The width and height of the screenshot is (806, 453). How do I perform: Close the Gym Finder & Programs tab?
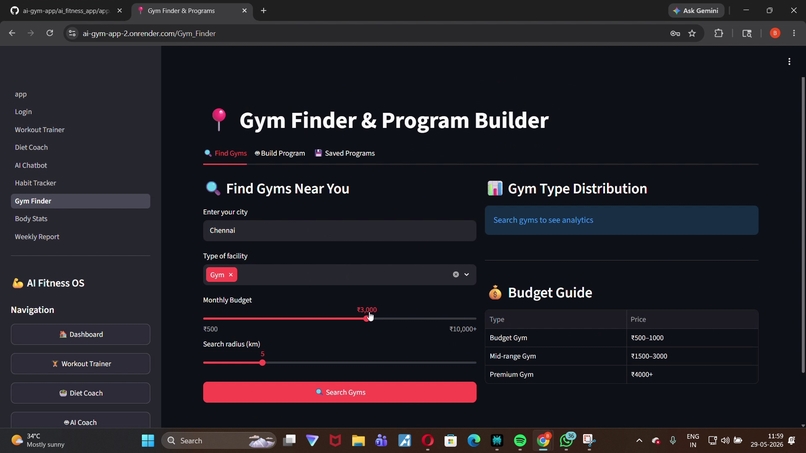coord(244,10)
